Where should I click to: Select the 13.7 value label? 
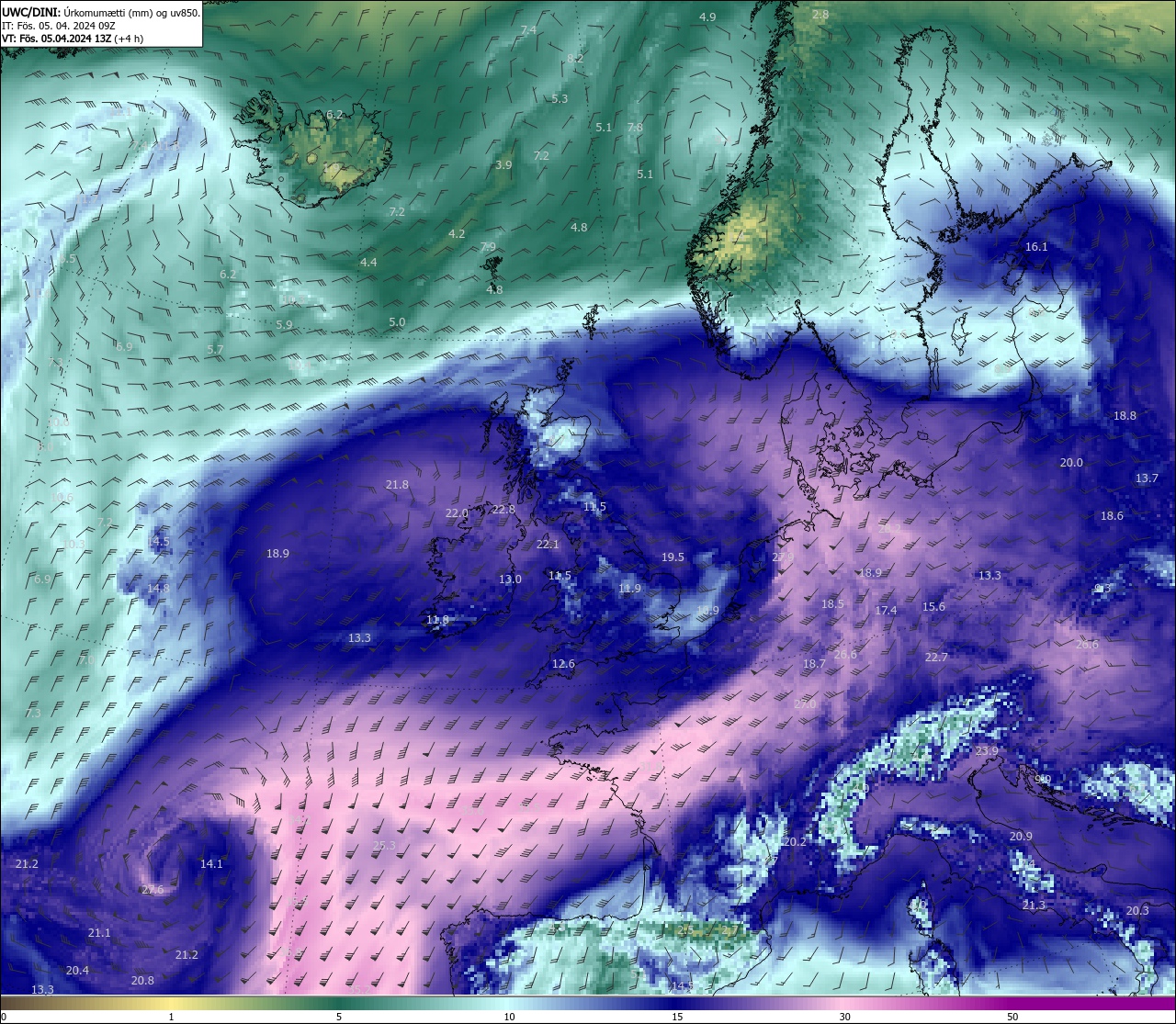pos(1147,478)
